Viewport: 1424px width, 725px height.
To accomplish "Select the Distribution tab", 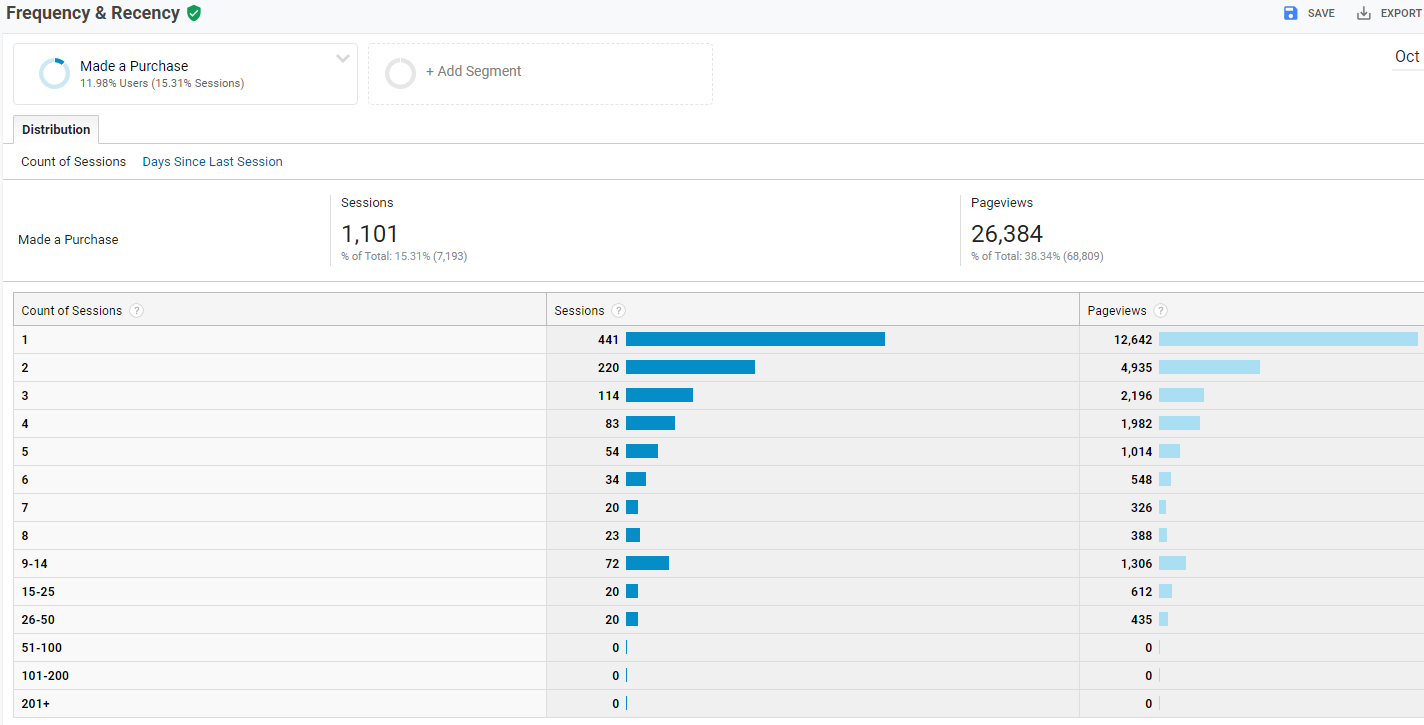I will [x=56, y=130].
